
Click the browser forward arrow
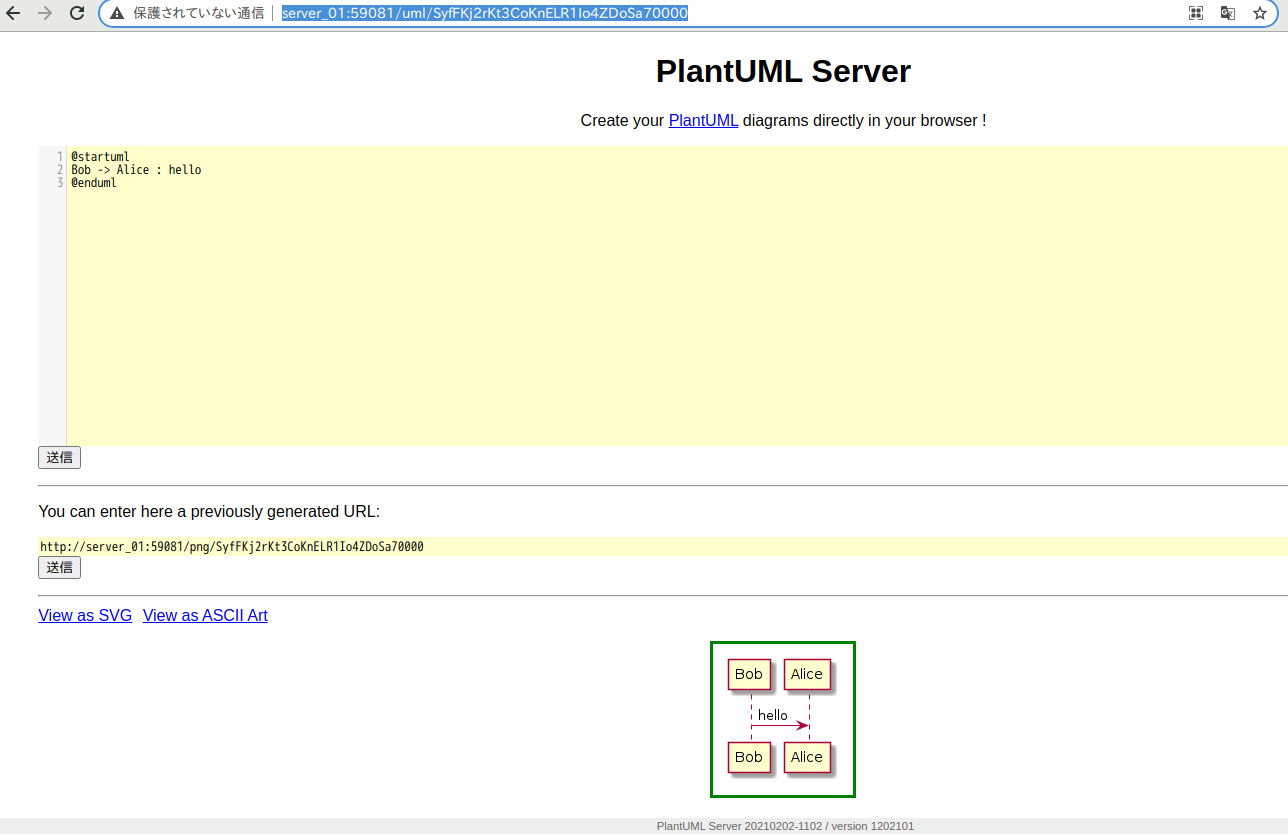click(x=45, y=13)
